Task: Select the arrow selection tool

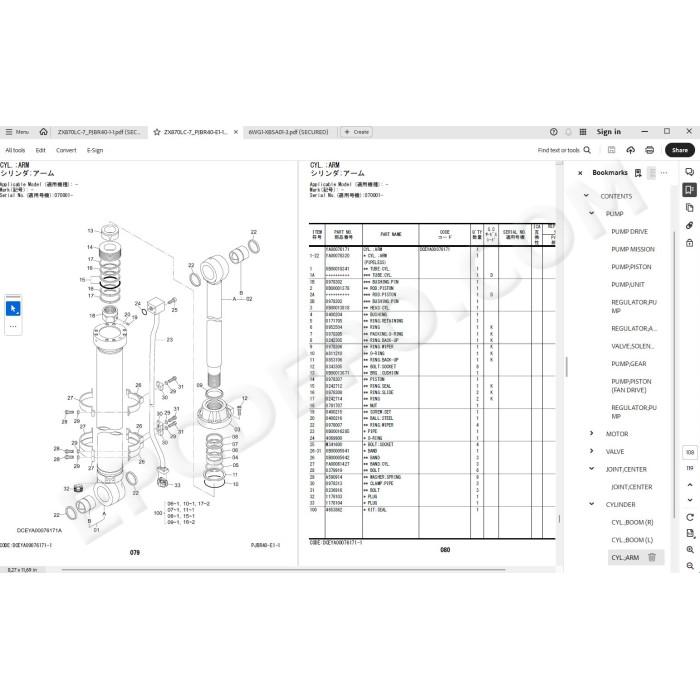Action: (x=13, y=308)
